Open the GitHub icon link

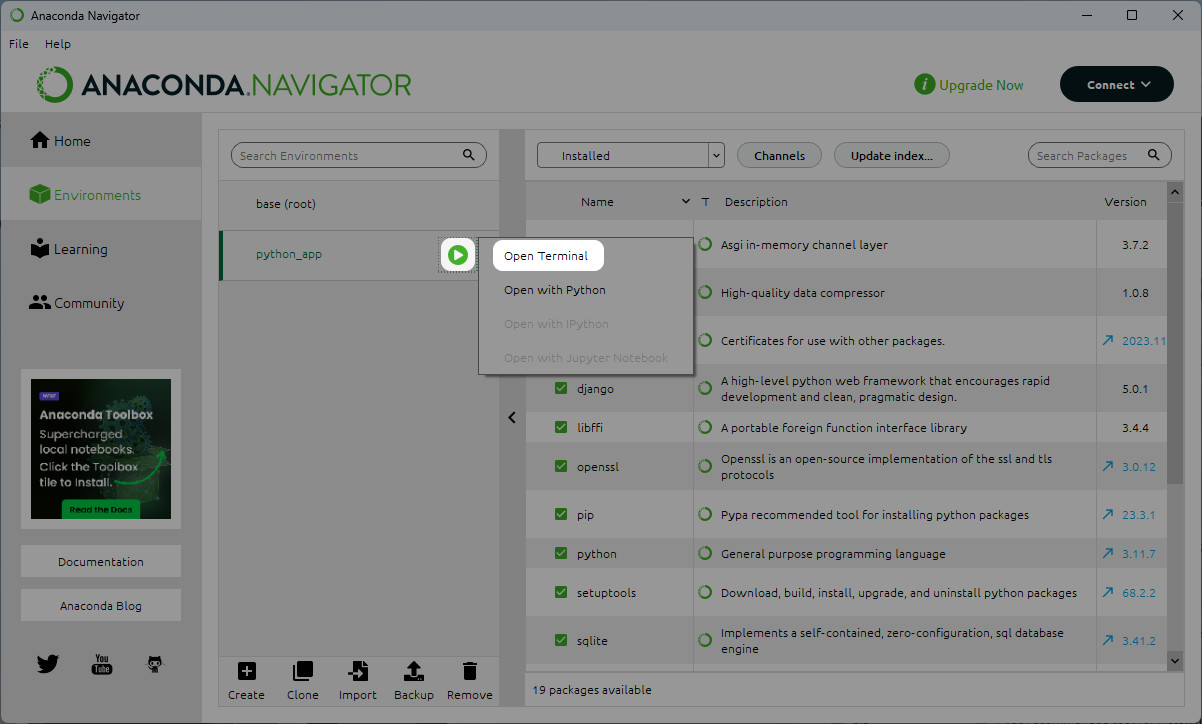click(154, 663)
